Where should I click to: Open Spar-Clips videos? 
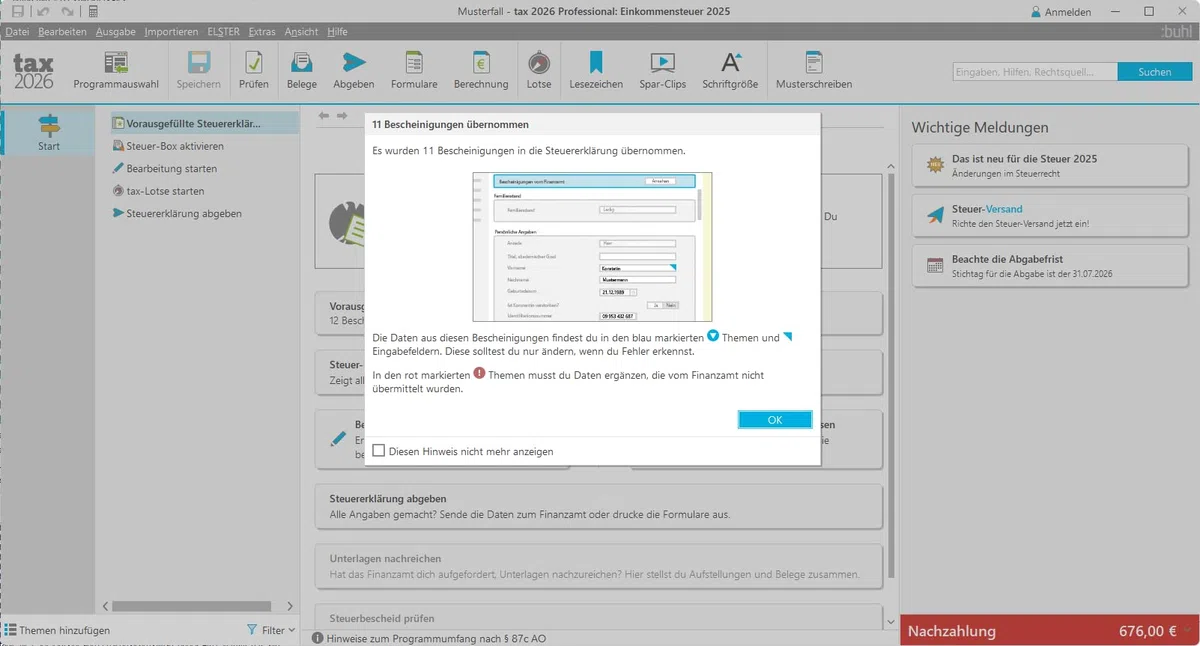[x=663, y=70]
